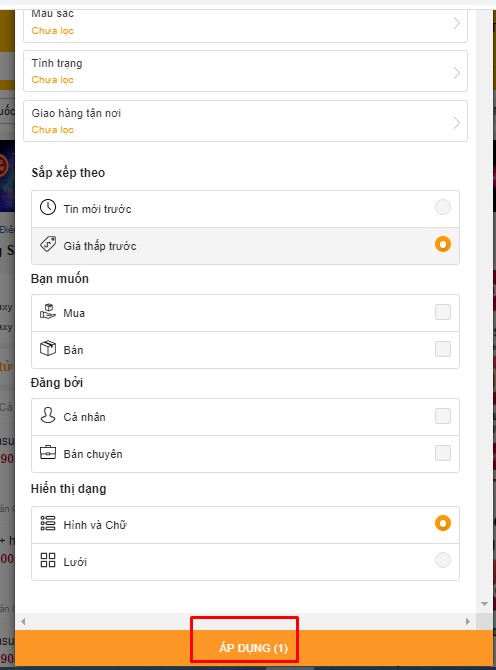Click the briefcase icon for Bán chuyên
This screenshot has width=496, height=670.
coord(48,453)
